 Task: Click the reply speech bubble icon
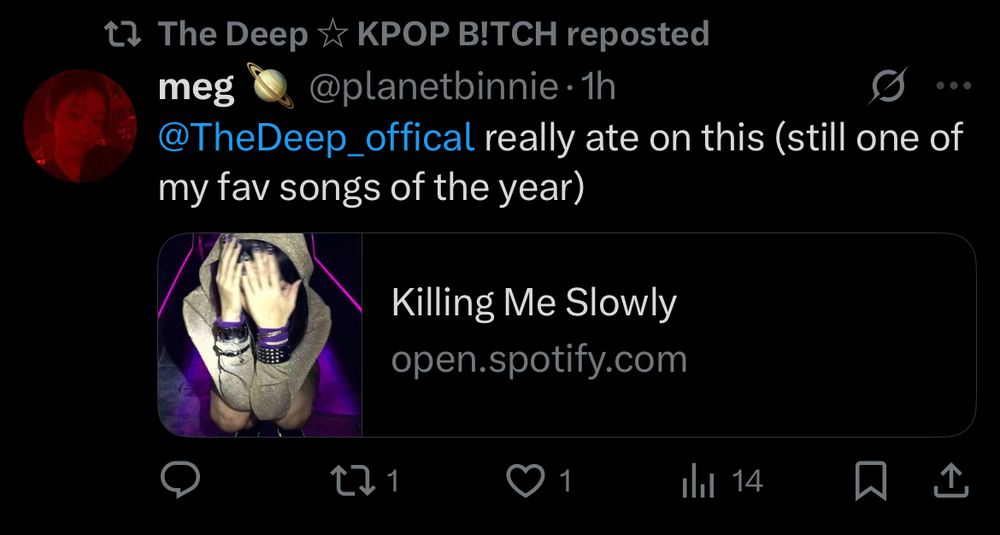pos(179,482)
